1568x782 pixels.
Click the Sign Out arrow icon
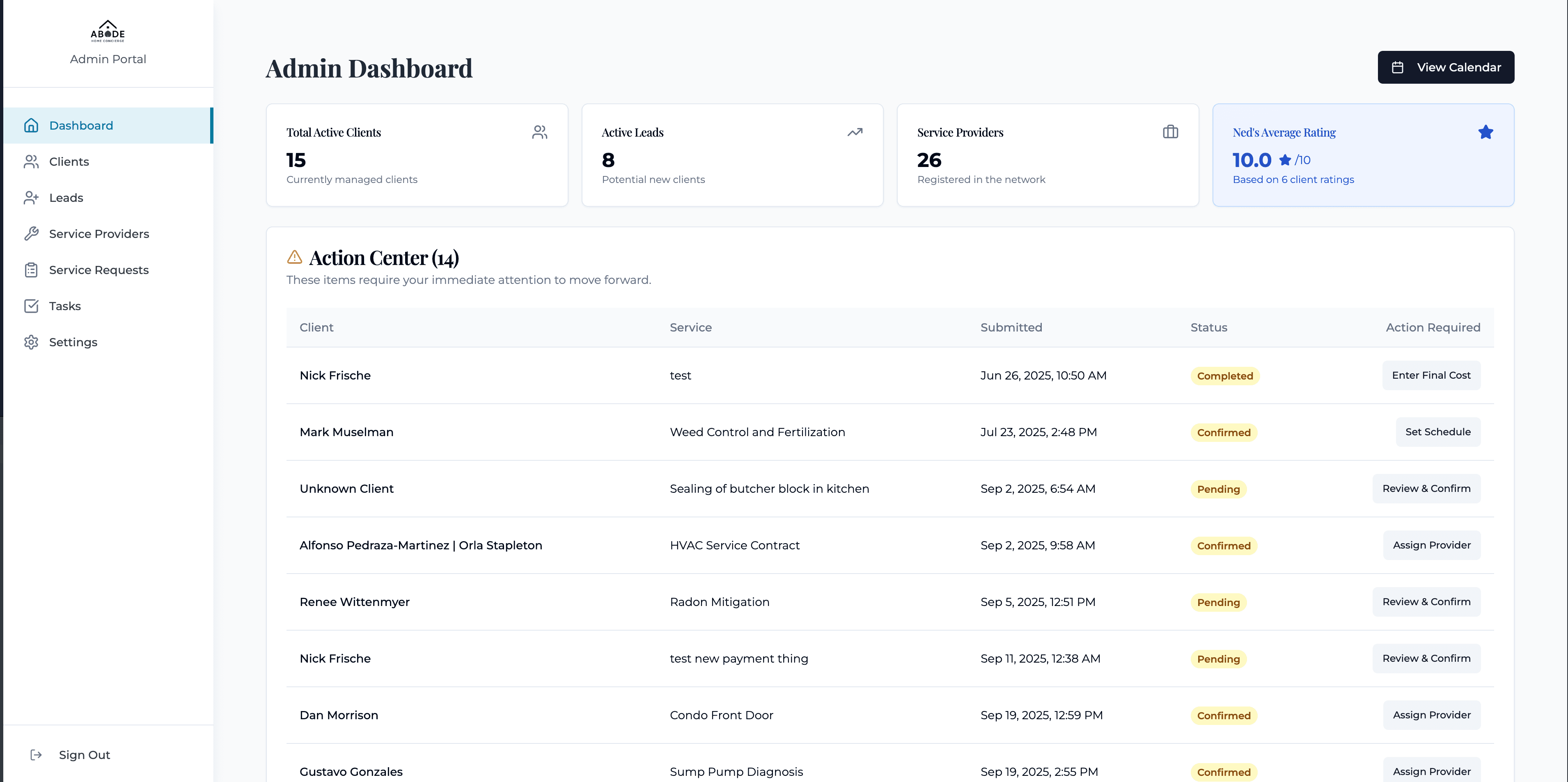(x=37, y=755)
